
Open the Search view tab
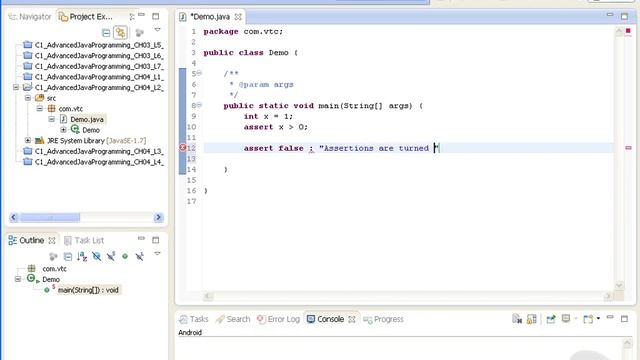point(233,319)
